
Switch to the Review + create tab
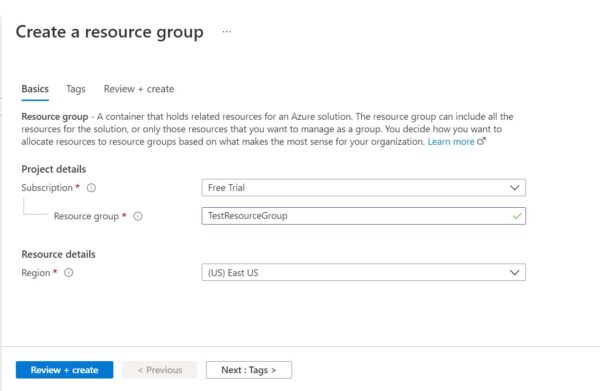139,89
